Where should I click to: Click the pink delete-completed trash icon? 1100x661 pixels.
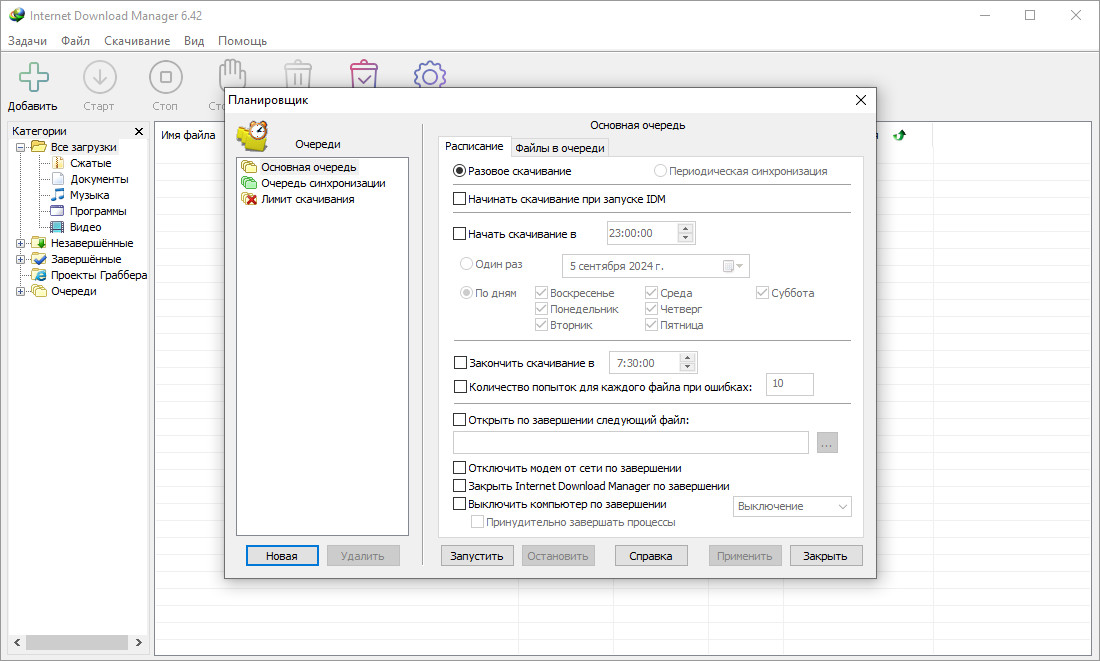364,74
